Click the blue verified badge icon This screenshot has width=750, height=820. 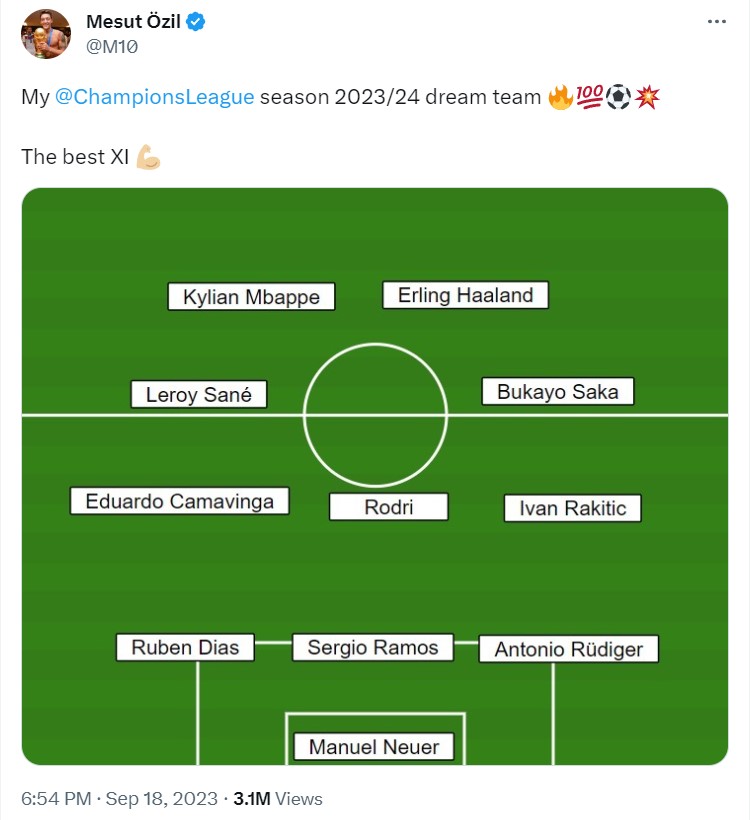coord(197,22)
